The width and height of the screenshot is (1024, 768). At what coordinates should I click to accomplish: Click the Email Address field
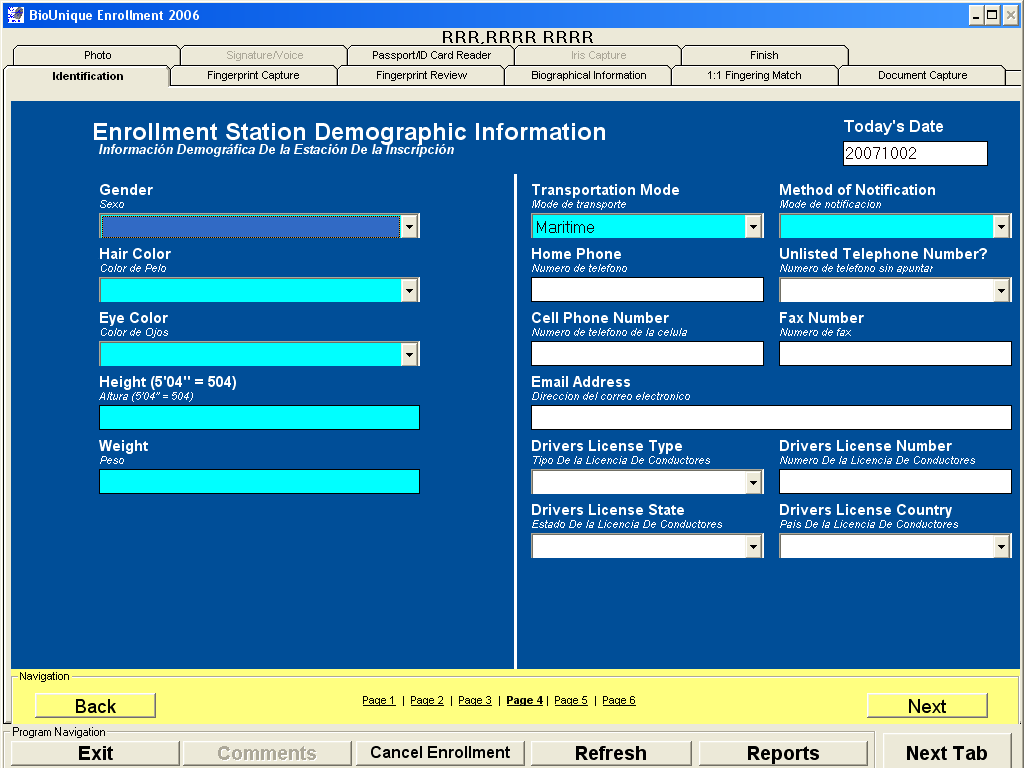coord(771,418)
